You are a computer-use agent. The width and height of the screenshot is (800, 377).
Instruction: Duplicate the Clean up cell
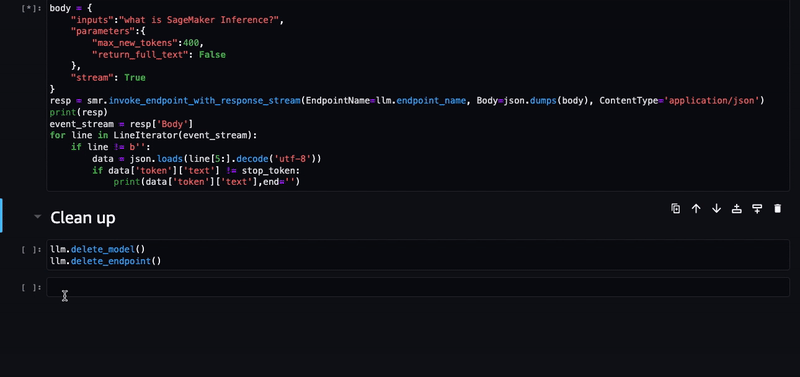[676, 208]
